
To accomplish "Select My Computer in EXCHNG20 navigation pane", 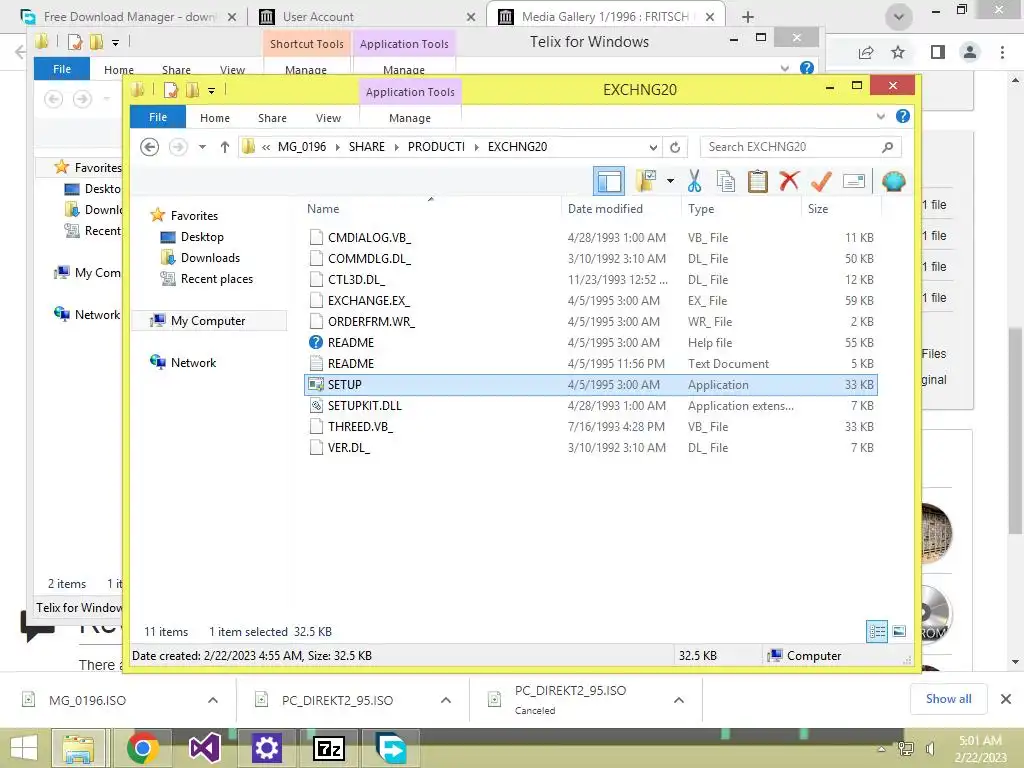I will [208, 321].
